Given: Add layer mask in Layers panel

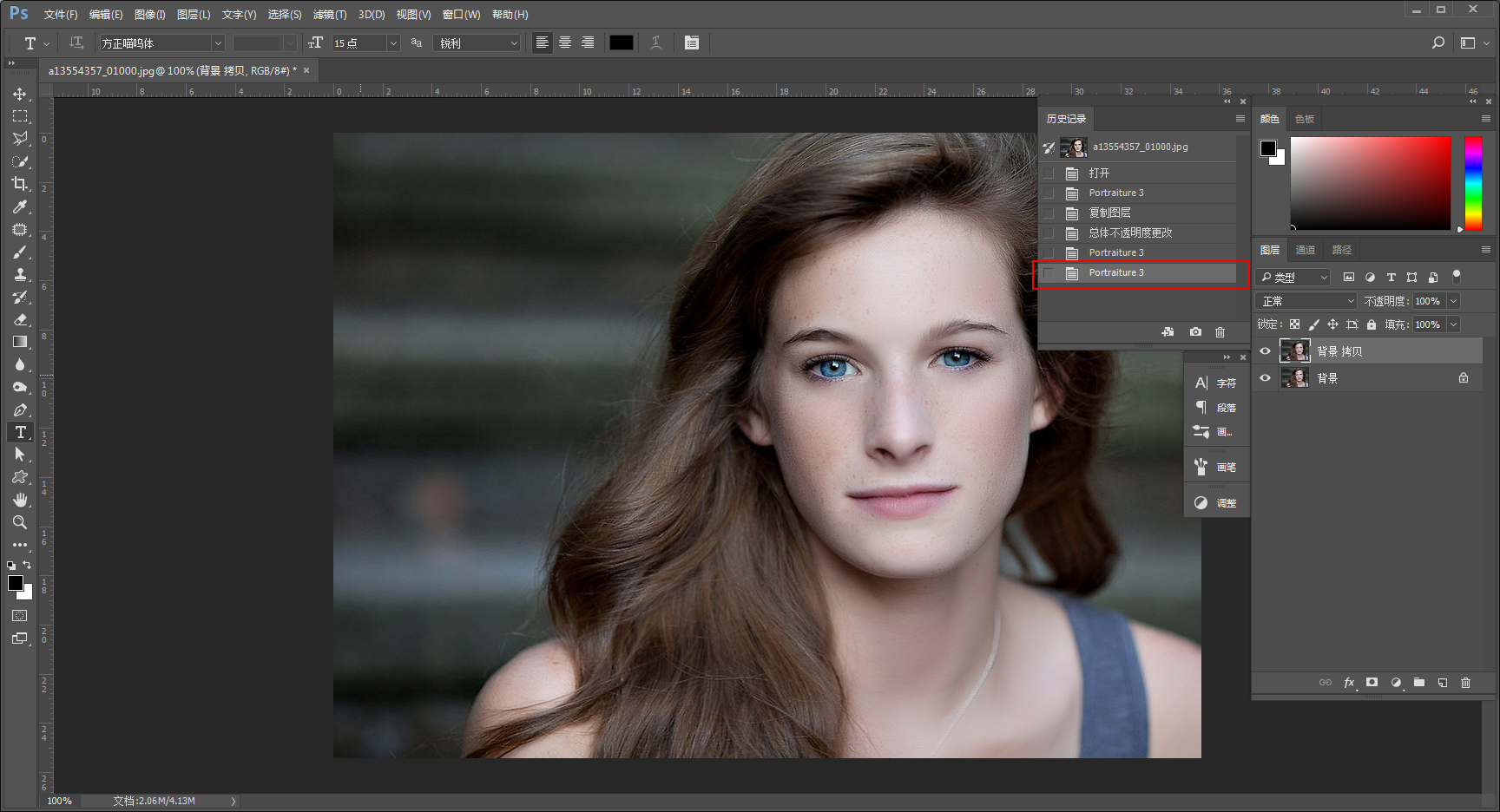Looking at the screenshot, I should point(1372,683).
